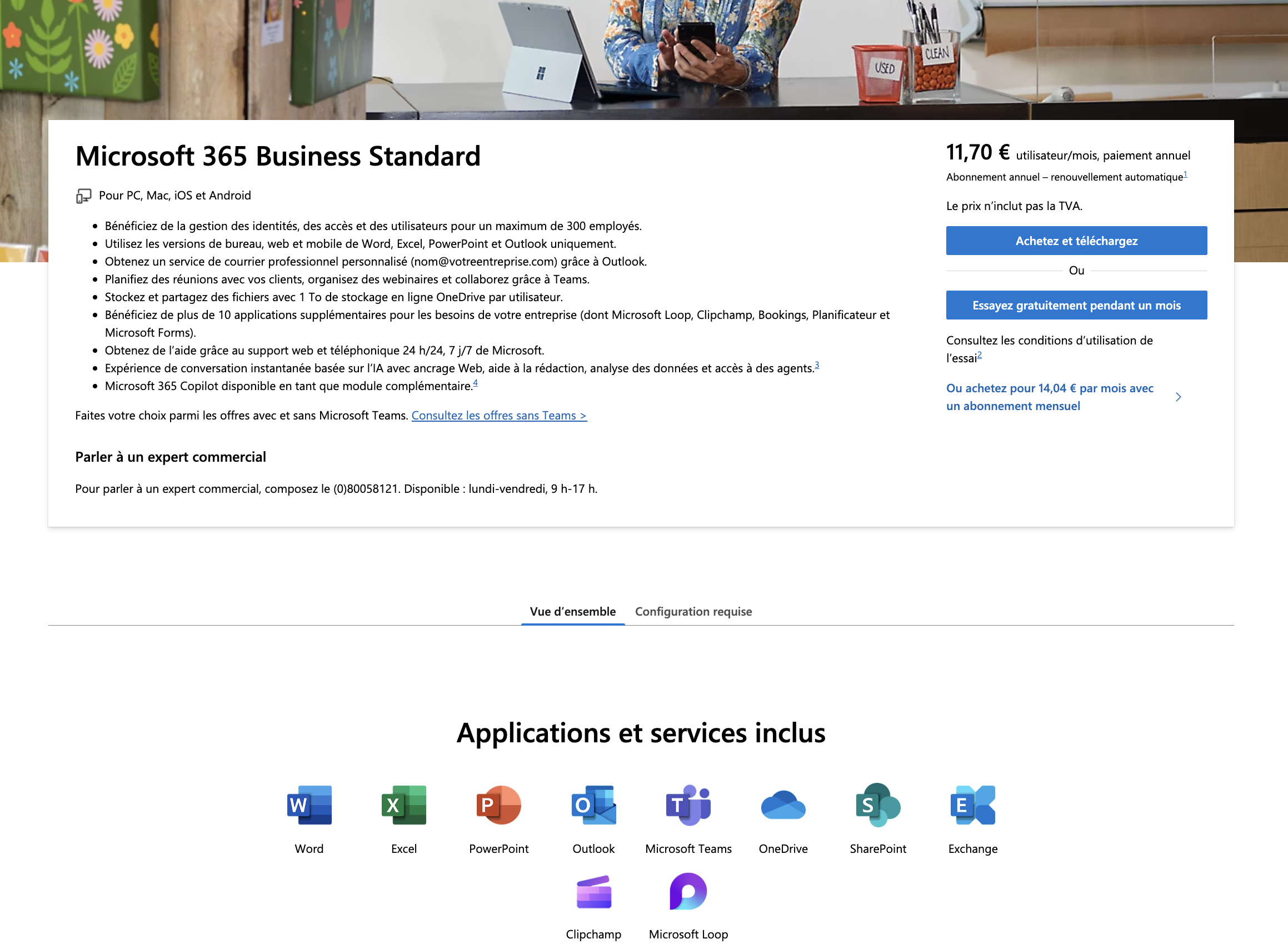Click the devices icon beside platform text
This screenshot has width=1288, height=949.
84,196
